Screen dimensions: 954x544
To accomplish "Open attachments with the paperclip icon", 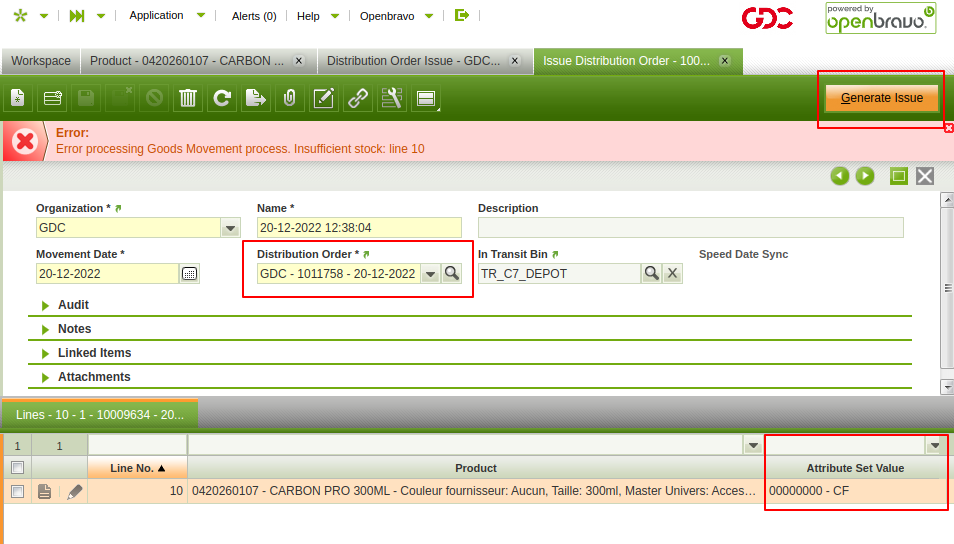I will tap(289, 98).
